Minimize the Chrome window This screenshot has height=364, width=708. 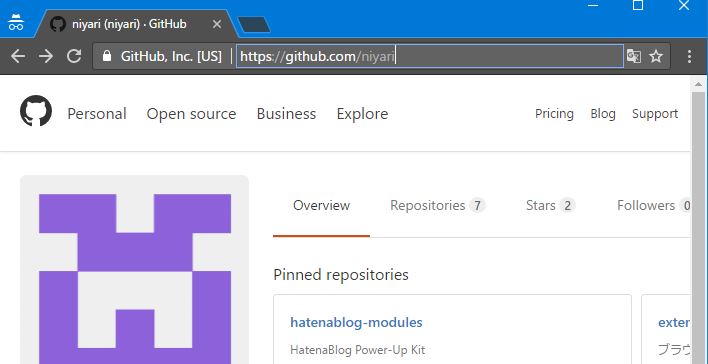click(593, 6)
